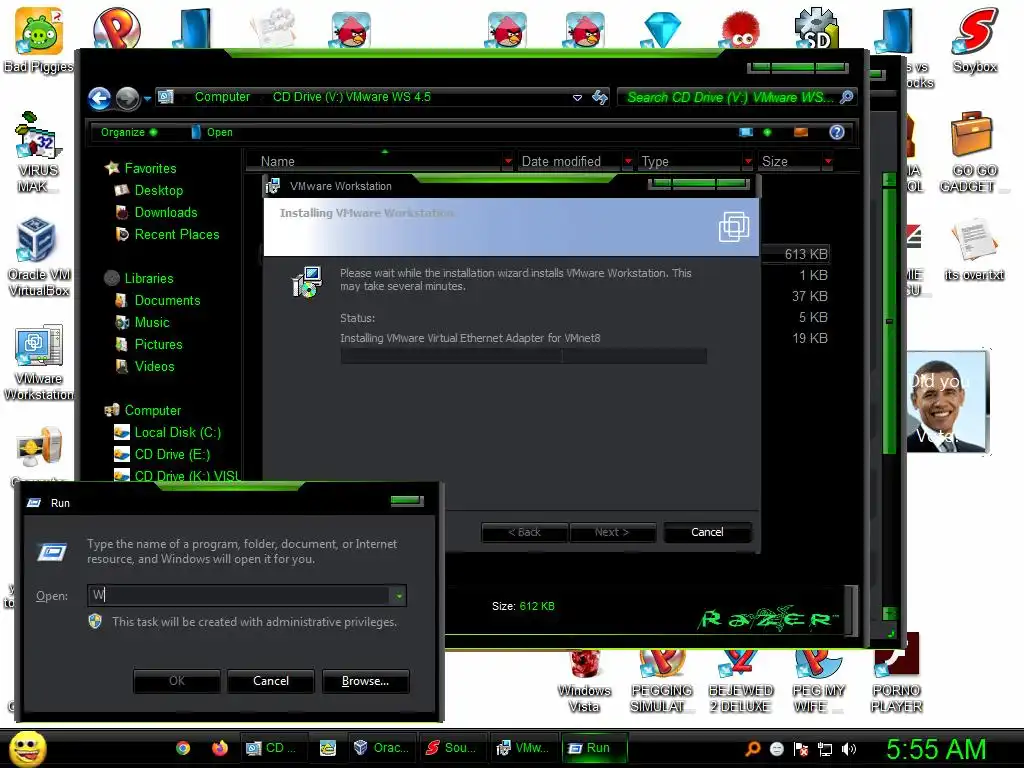Launch Oracle VM VirtualBox desktop icon
The image size is (1024, 768).
[x=38, y=257]
